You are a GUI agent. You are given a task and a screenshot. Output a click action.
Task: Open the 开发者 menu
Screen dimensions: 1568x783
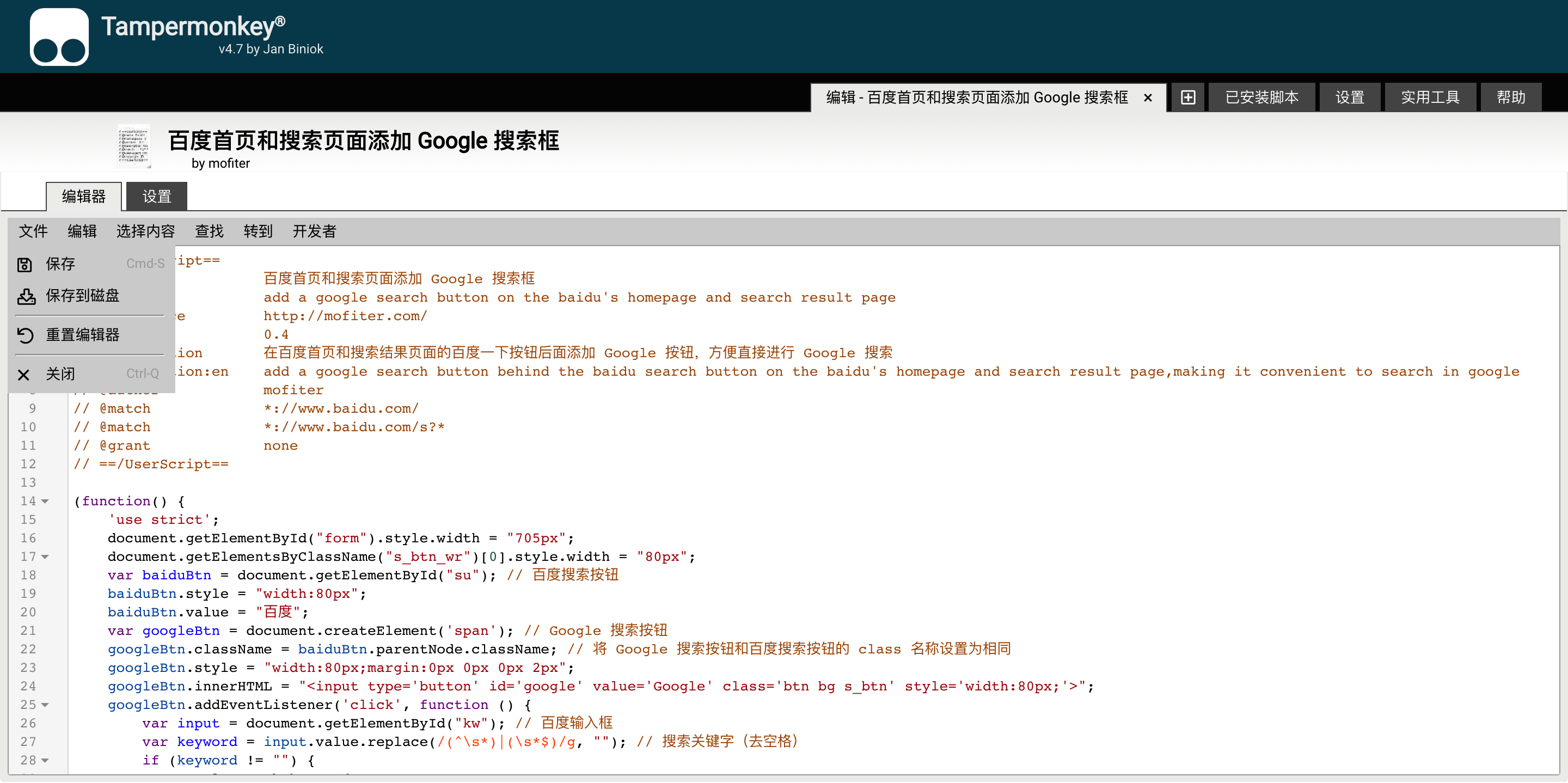[x=314, y=231]
